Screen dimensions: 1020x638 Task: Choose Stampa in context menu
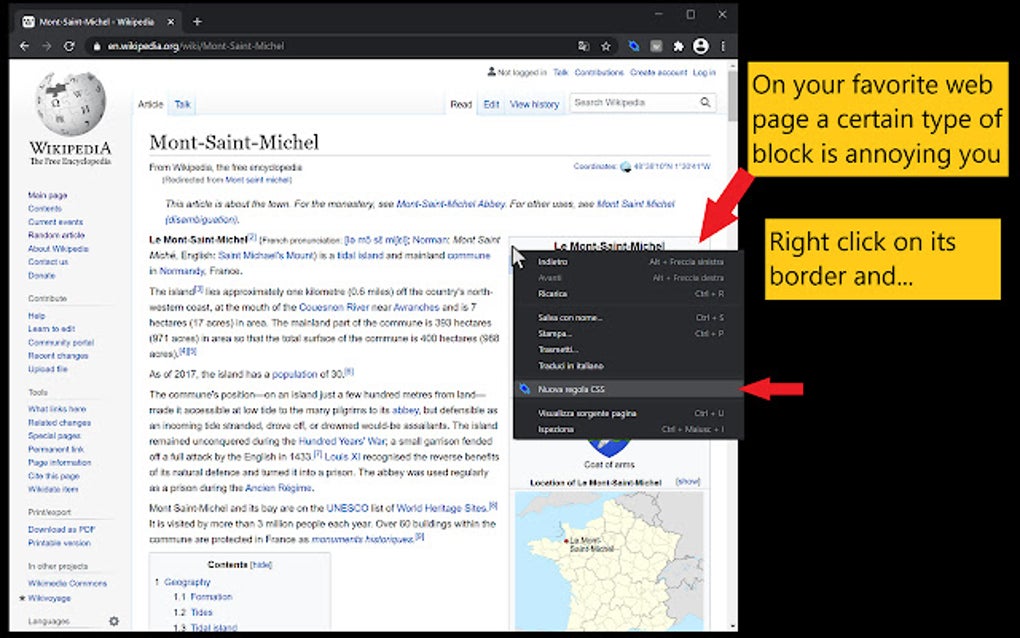pyautogui.click(x=628, y=334)
